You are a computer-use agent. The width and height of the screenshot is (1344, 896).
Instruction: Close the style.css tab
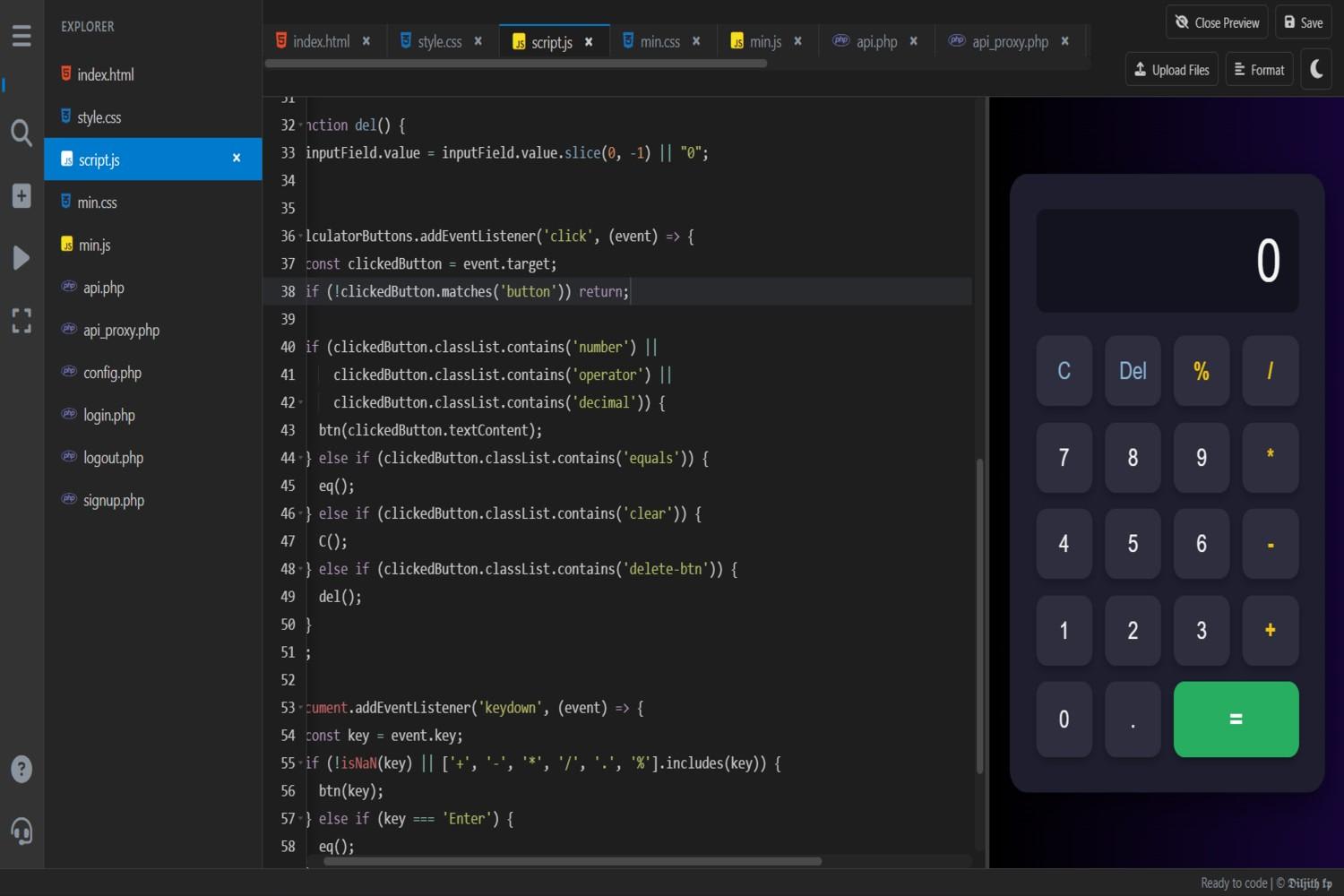pyautogui.click(x=478, y=41)
